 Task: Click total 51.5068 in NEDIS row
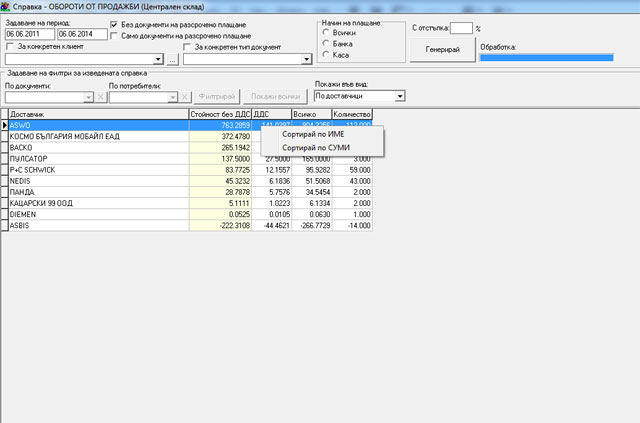click(x=312, y=181)
